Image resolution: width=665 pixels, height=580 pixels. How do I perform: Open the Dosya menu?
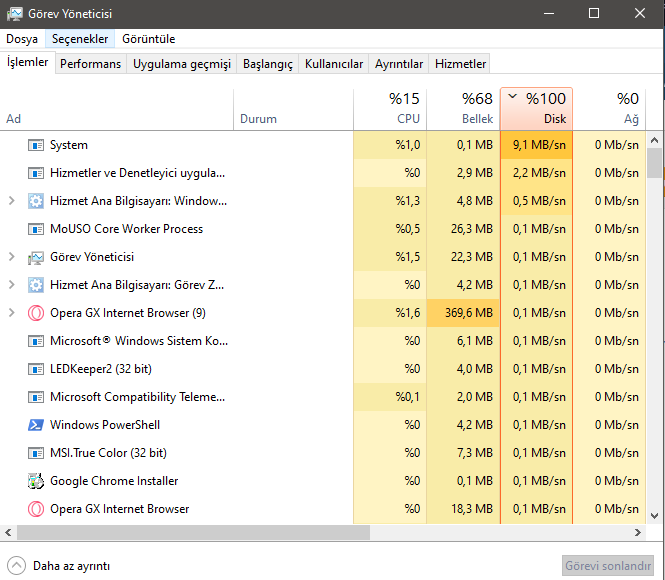(x=22, y=39)
